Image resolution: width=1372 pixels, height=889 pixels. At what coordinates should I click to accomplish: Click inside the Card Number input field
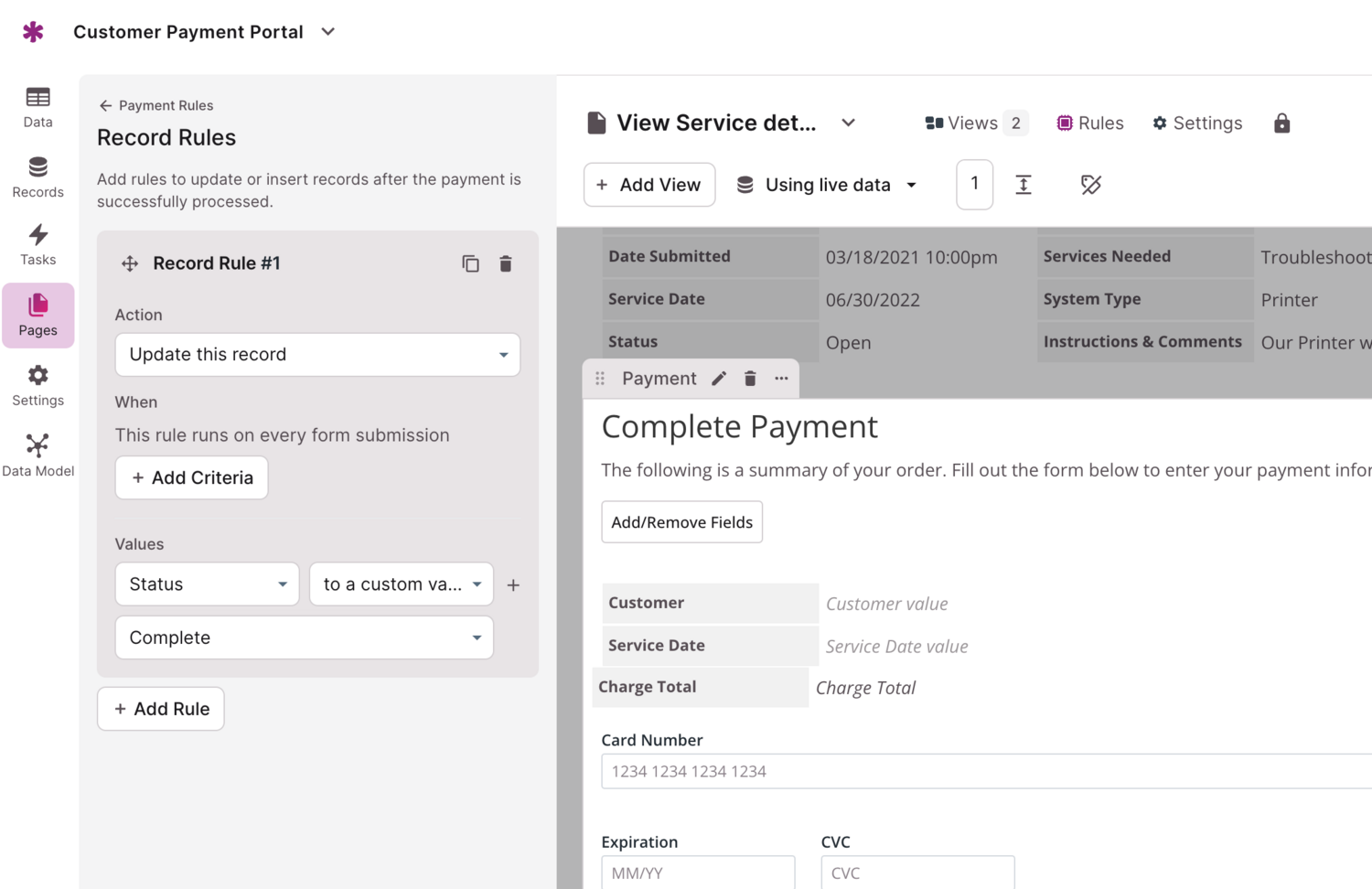click(x=915, y=771)
